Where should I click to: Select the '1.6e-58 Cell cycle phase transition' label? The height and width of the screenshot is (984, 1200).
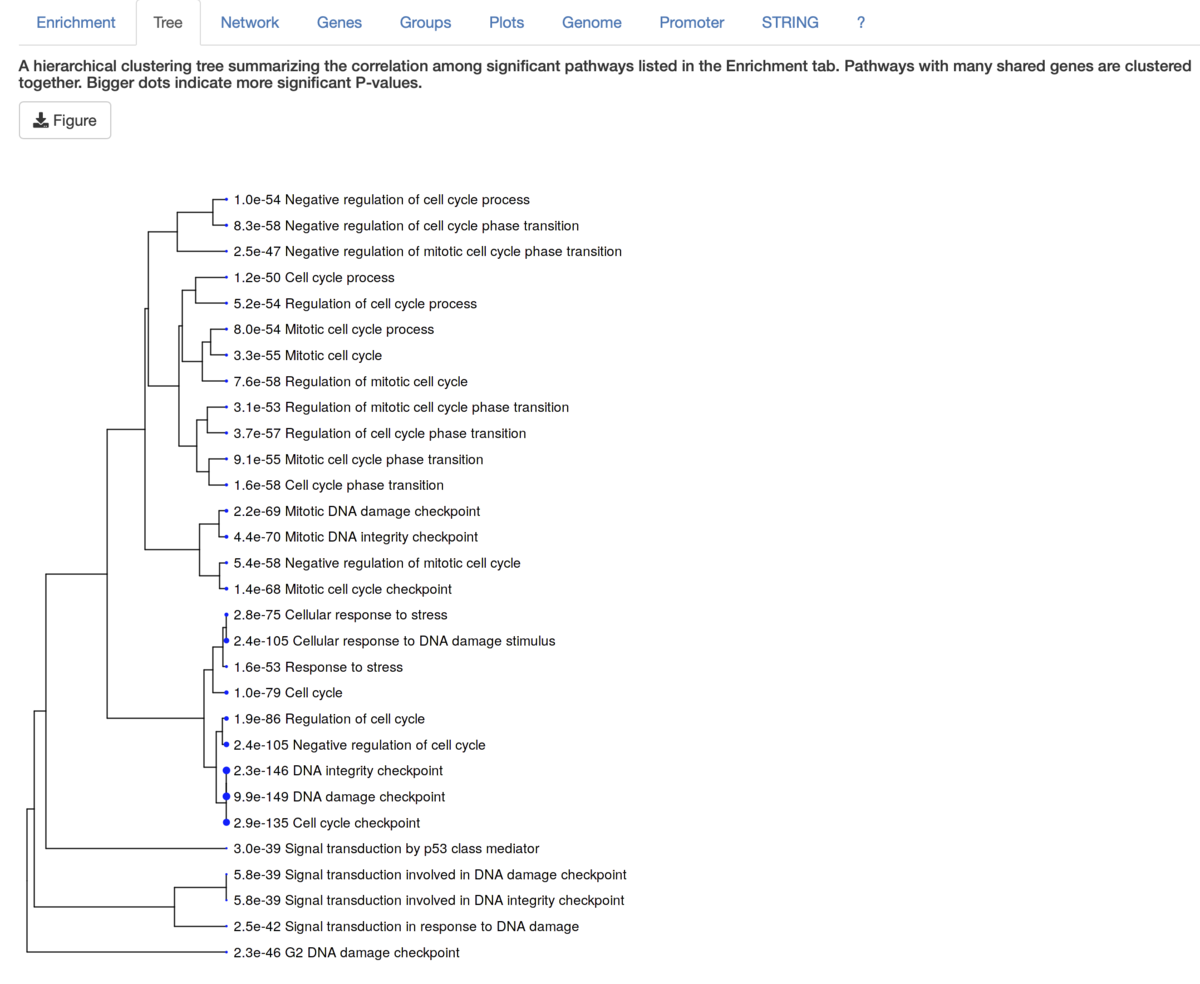point(339,486)
